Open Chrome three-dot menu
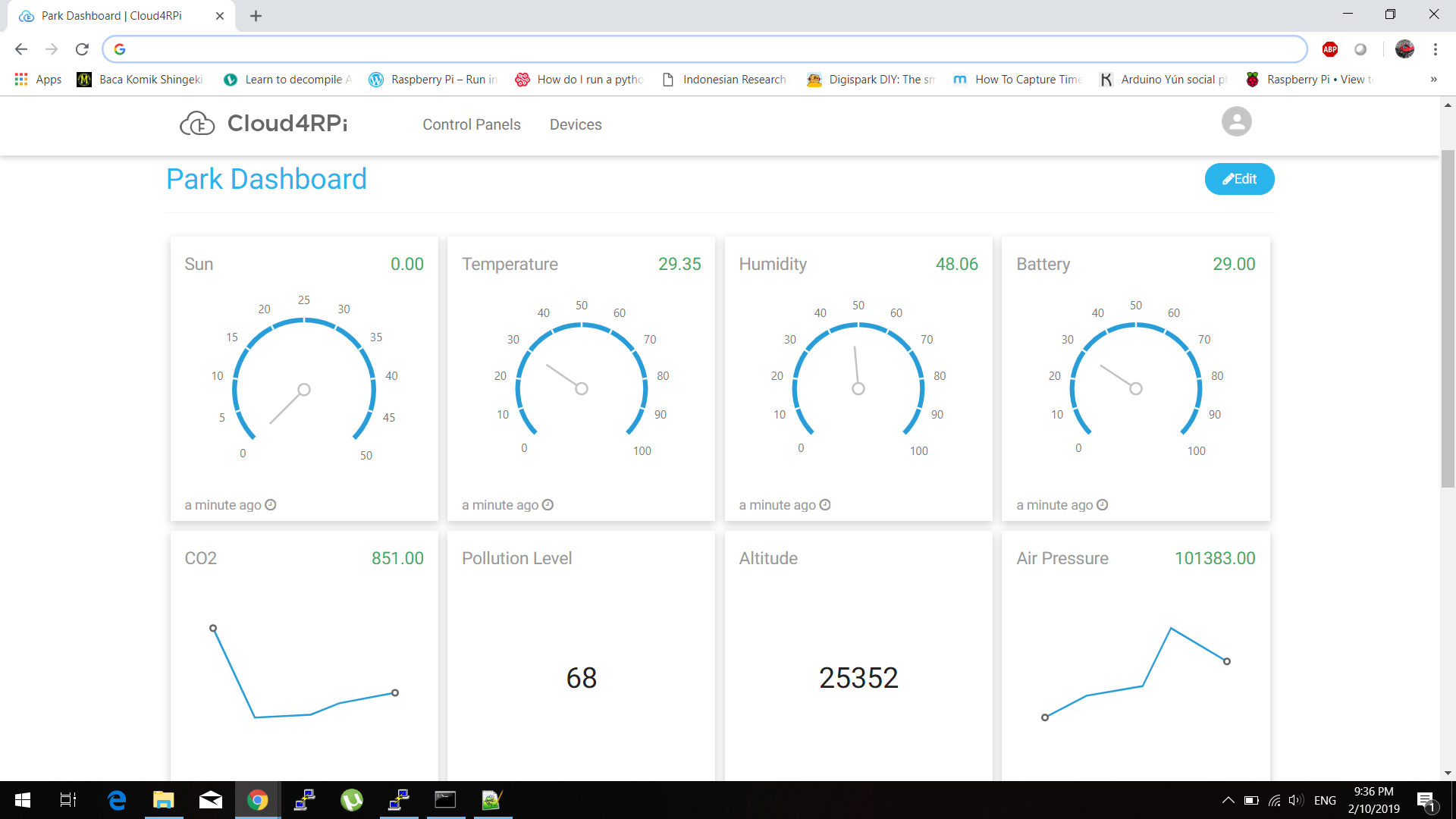1456x819 pixels. click(x=1435, y=49)
